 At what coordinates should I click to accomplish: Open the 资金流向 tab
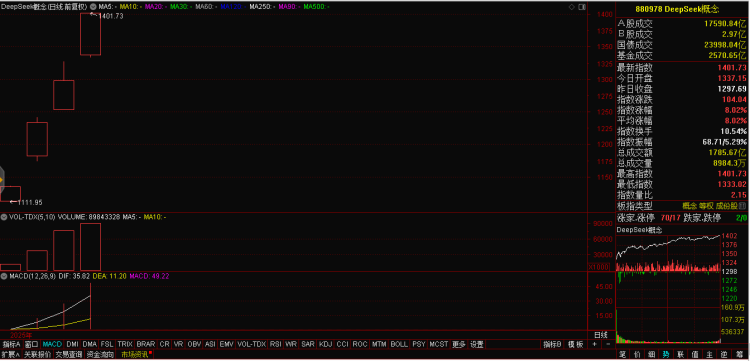click(x=101, y=355)
